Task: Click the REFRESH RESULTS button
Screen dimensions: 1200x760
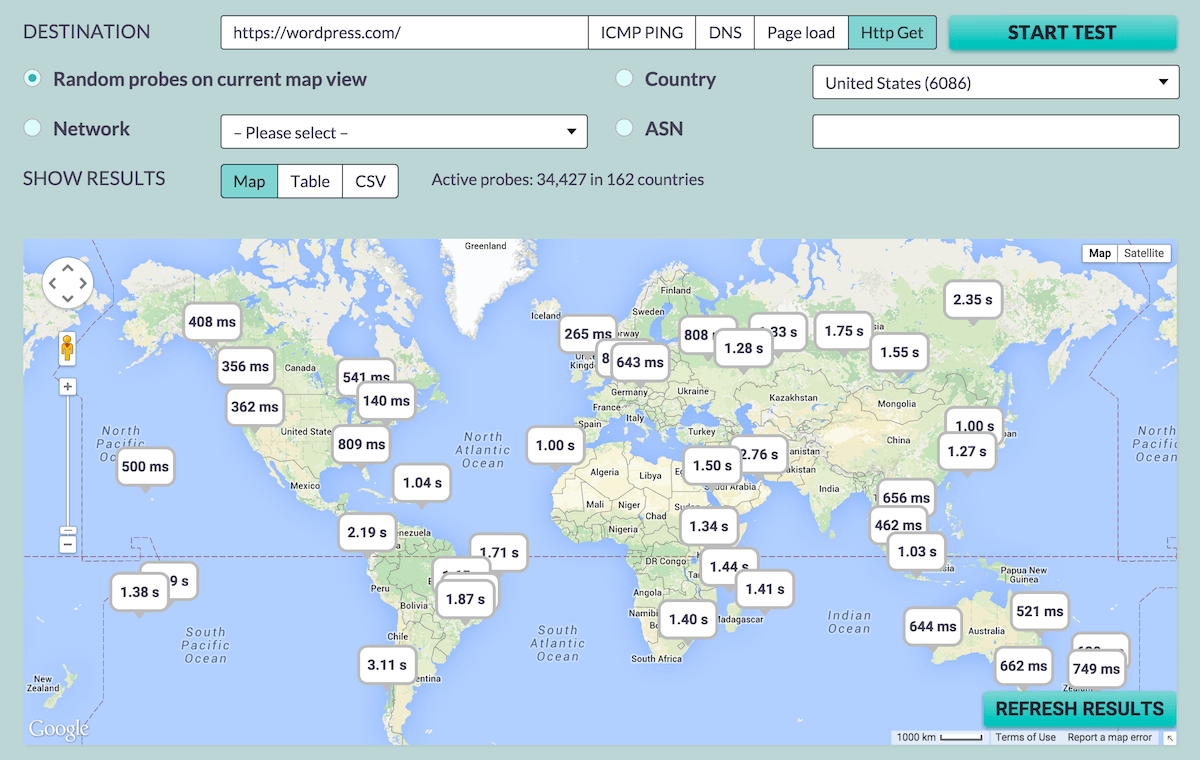Action: point(1079,709)
